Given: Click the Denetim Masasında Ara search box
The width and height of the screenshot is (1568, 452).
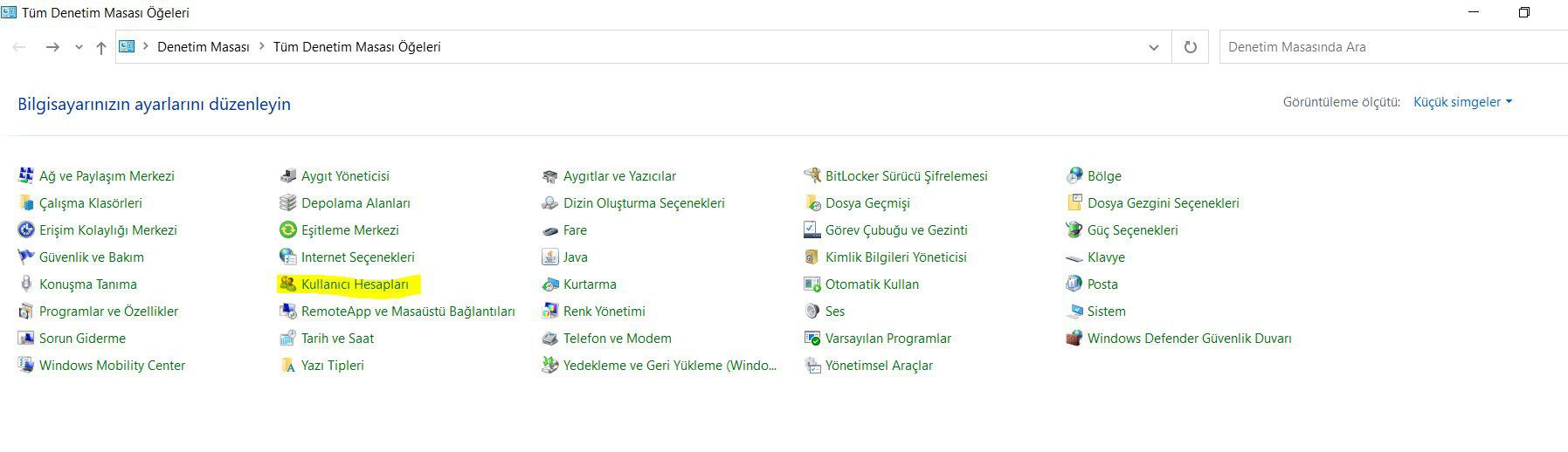Looking at the screenshot, I should point(1393,47).
